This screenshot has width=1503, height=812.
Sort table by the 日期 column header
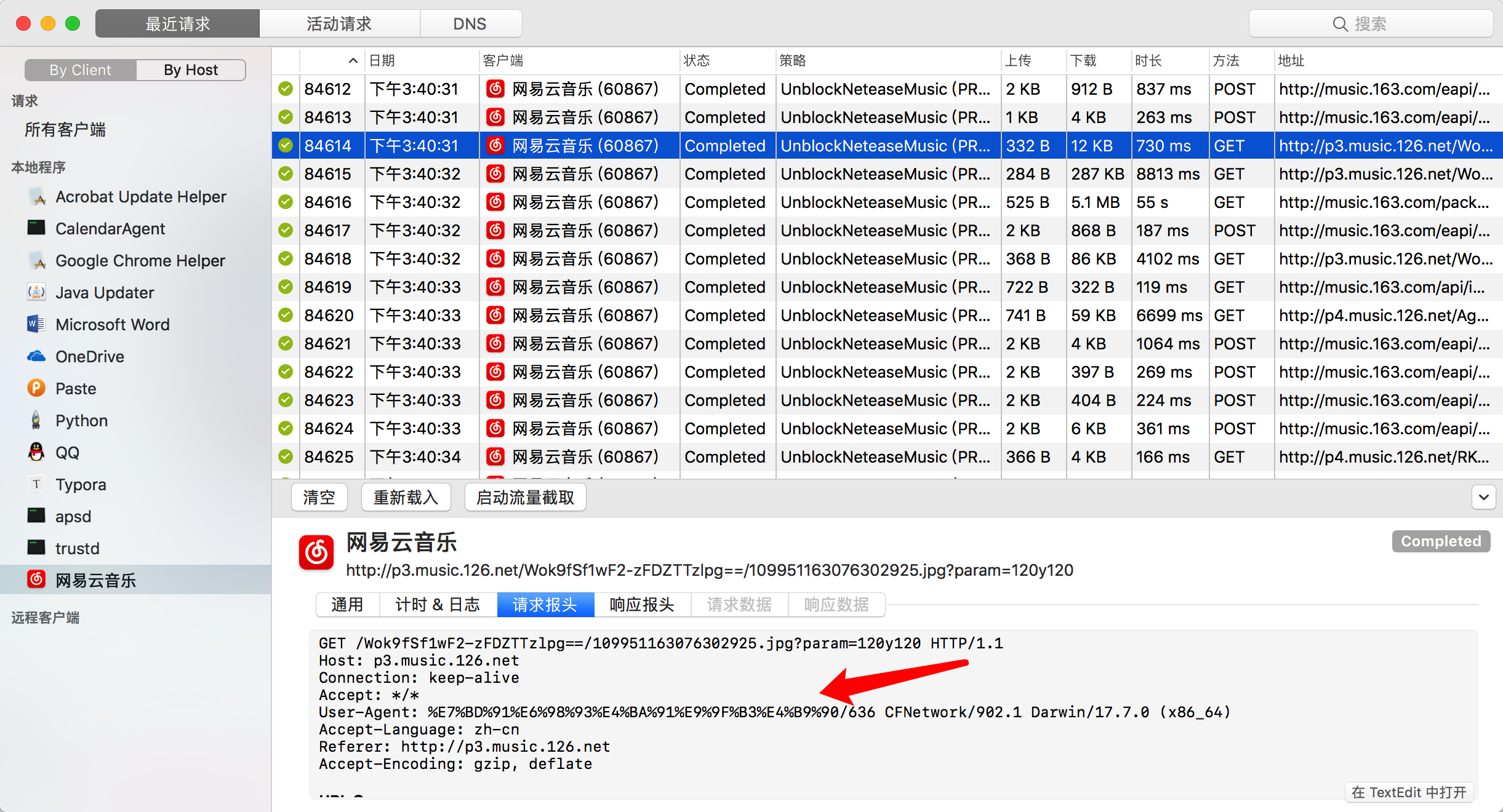point(422,60)
